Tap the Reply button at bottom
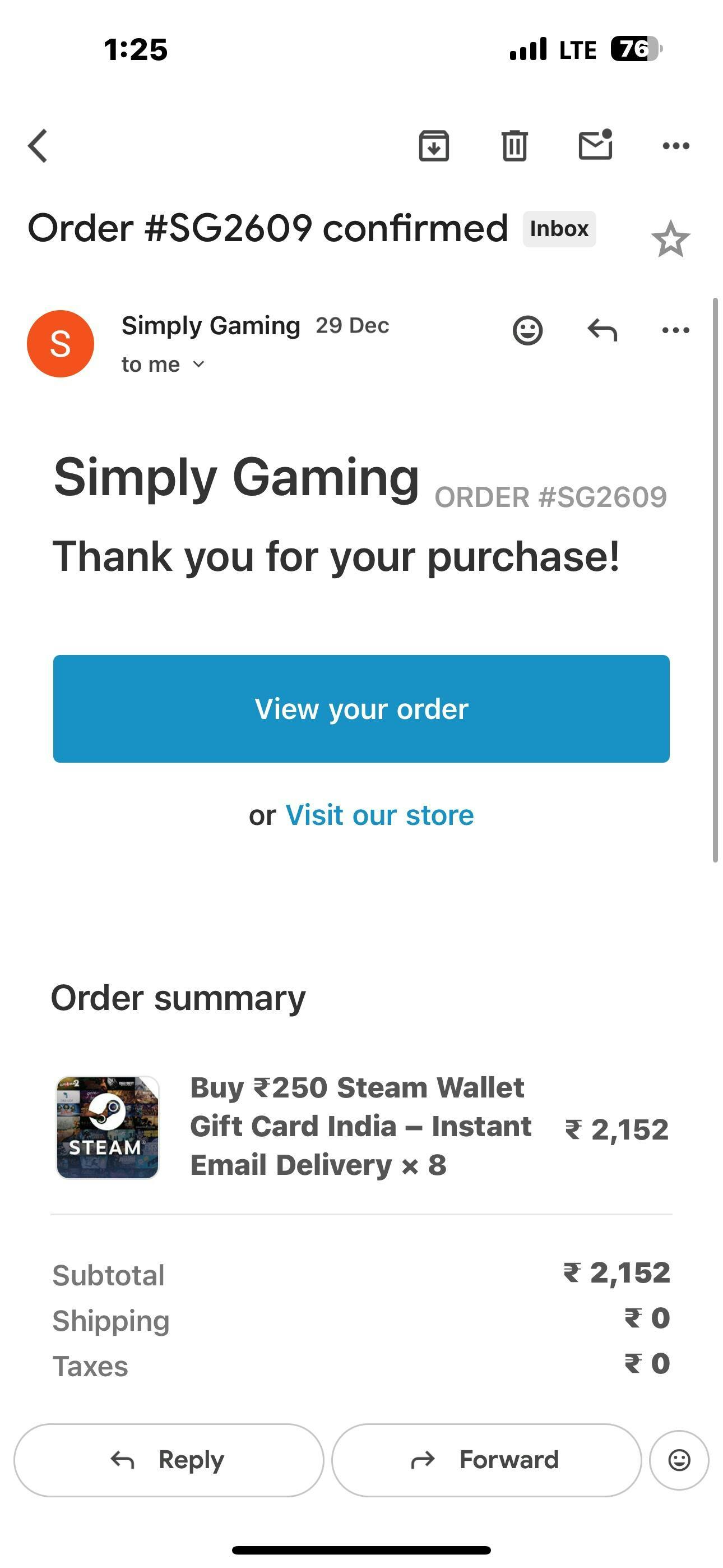This screenshot has height=1568, width=723. click(x=169, y=1460)
